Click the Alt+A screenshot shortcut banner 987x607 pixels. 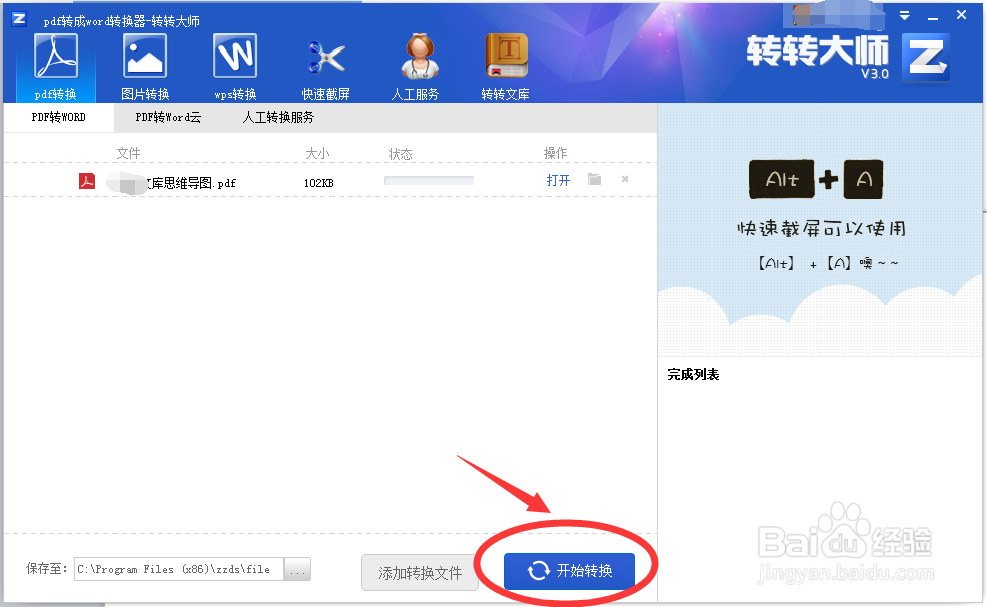820,230
